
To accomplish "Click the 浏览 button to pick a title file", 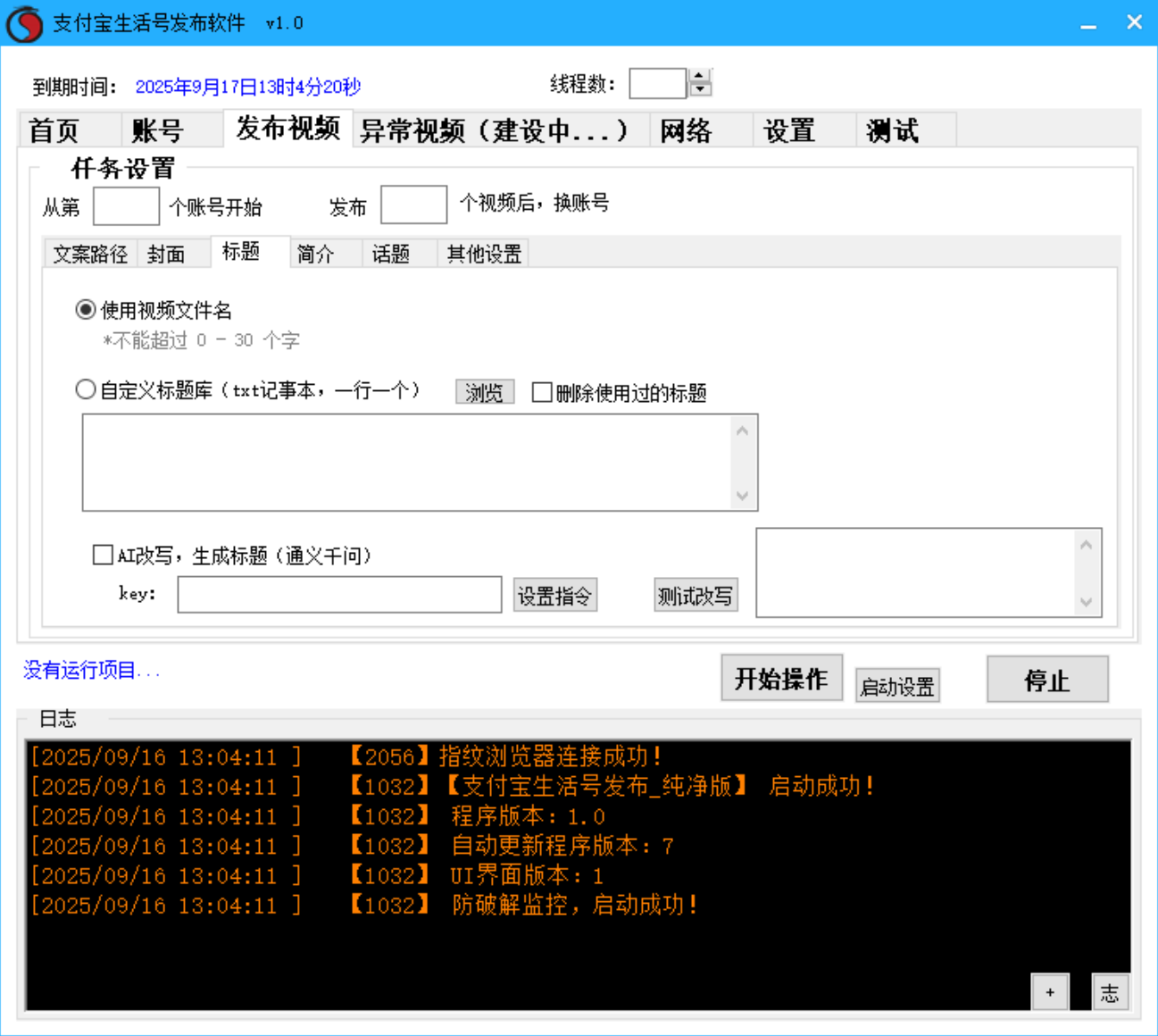I will 484,392.
